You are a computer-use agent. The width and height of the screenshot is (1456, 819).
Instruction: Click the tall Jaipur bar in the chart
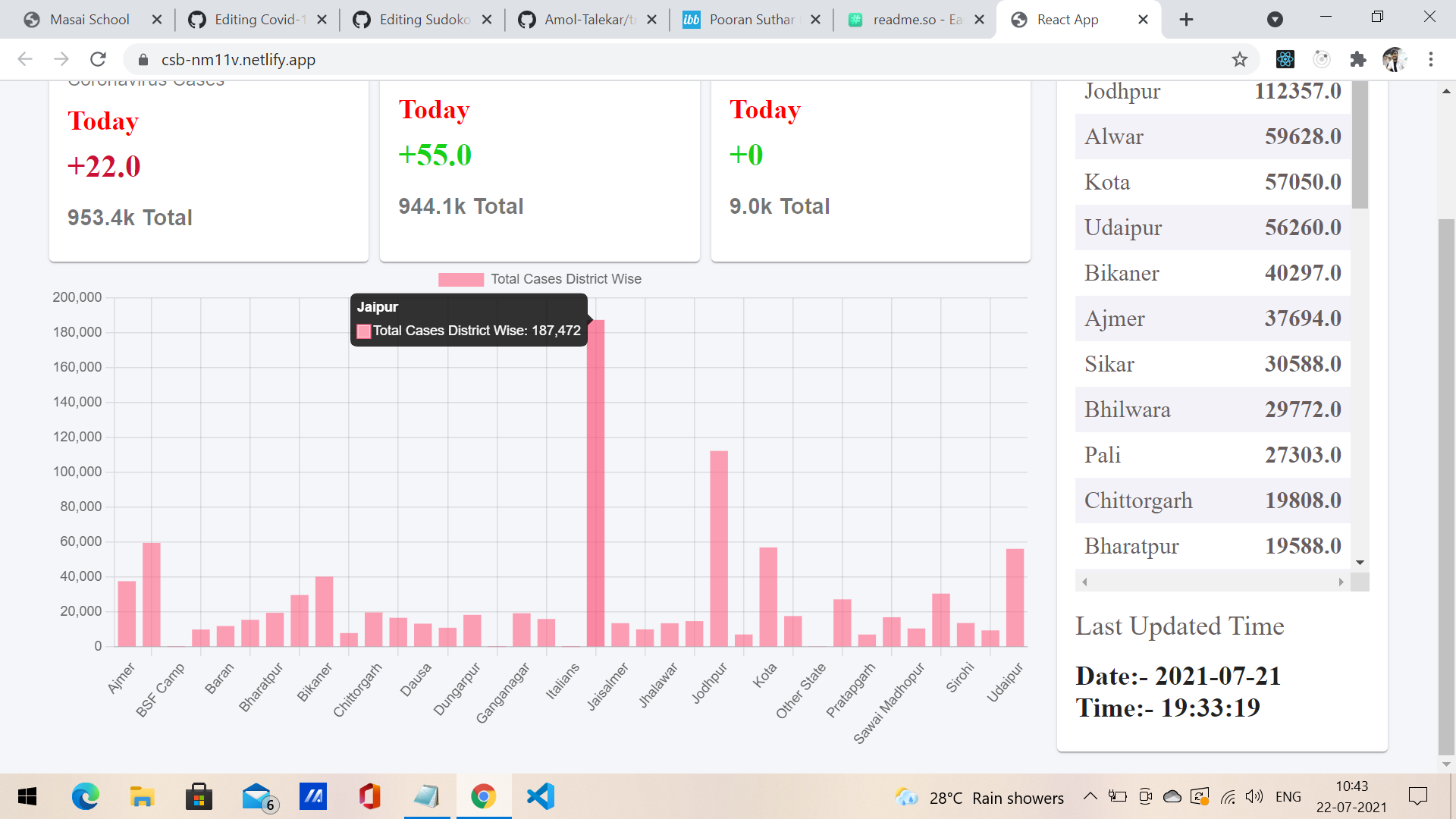coord(596,483)
